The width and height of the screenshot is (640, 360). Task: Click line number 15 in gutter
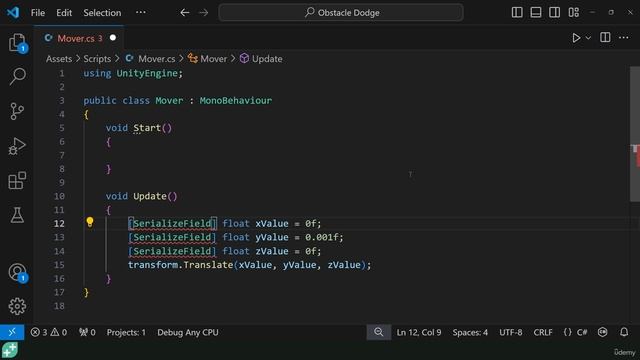pos(59,265)
